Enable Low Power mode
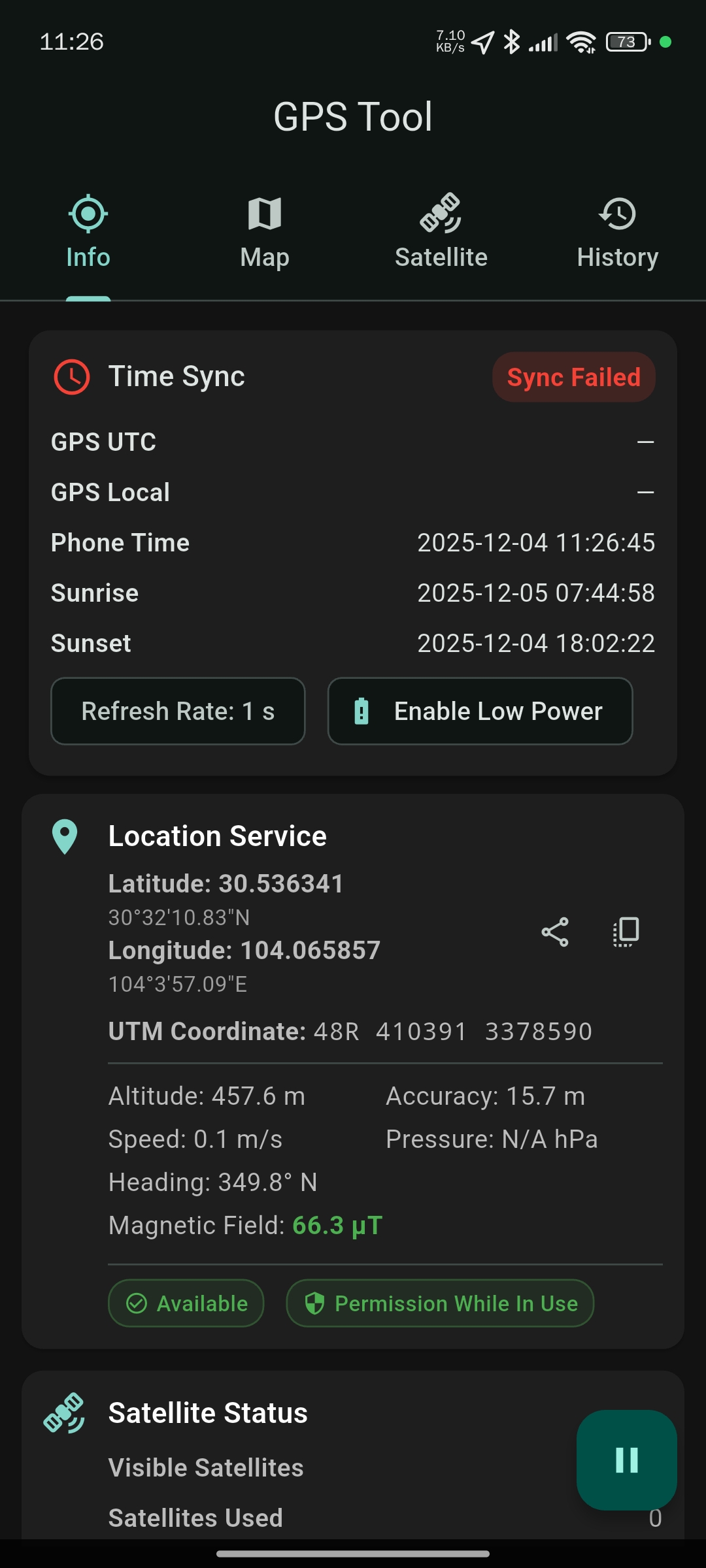Screen dimensions: 706x1568 tap(480, 711)
